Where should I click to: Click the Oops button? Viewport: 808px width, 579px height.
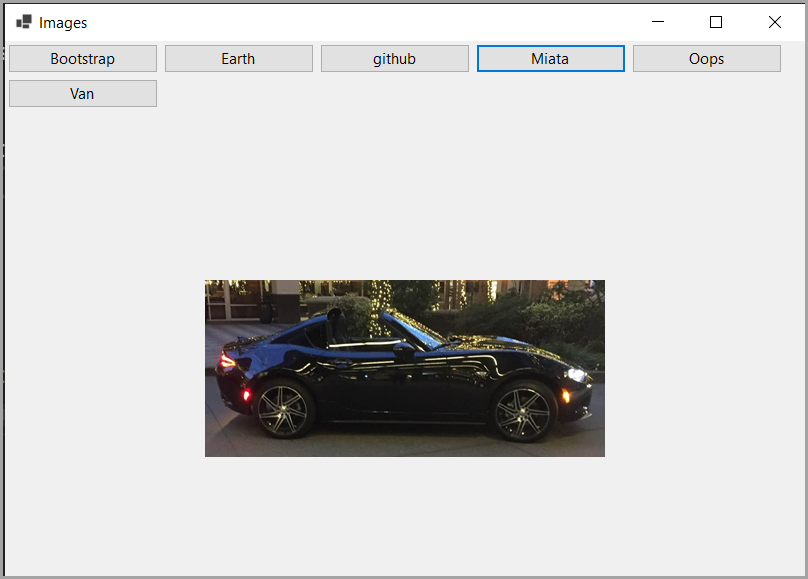pos(706,58)
